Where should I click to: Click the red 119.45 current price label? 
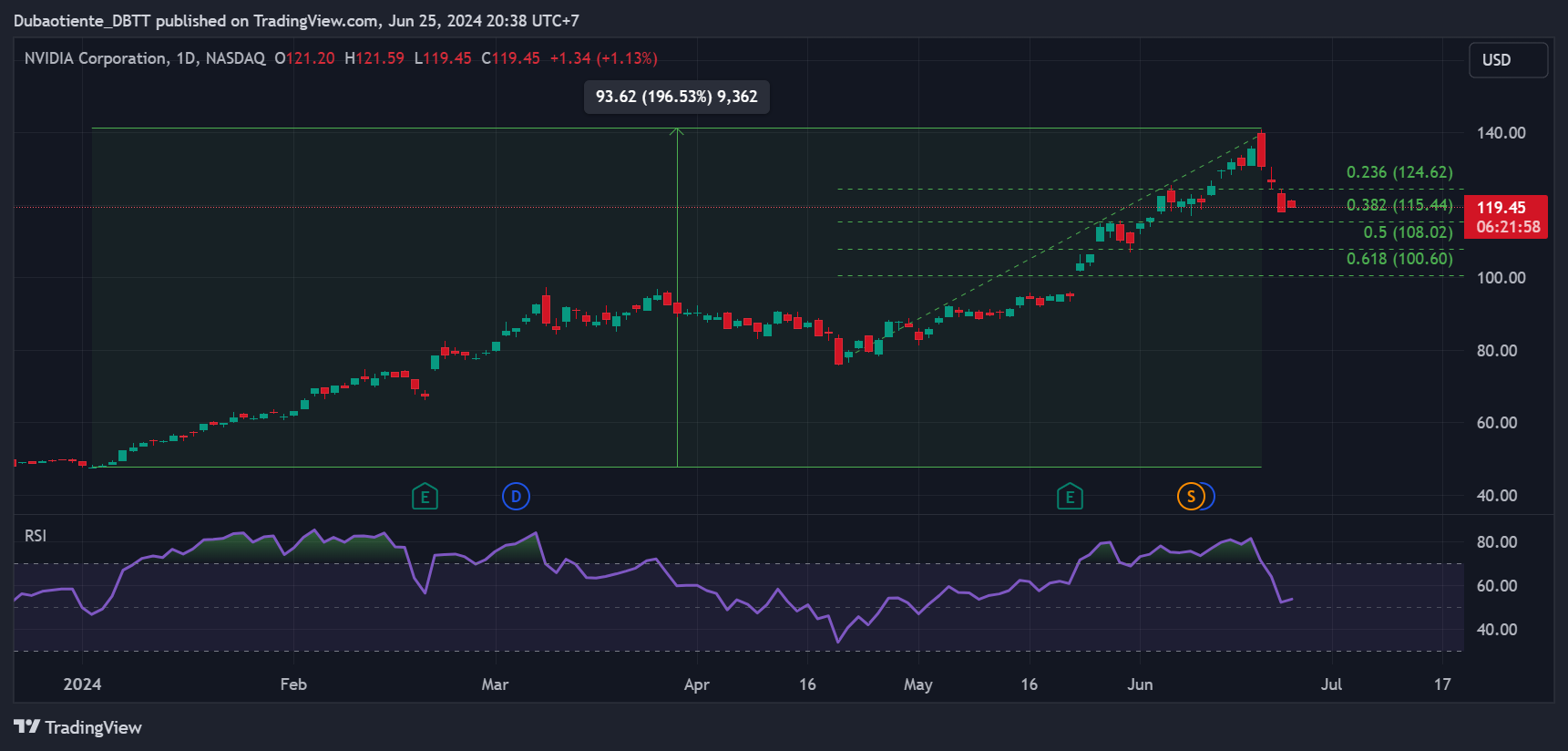click(1508, 217)
